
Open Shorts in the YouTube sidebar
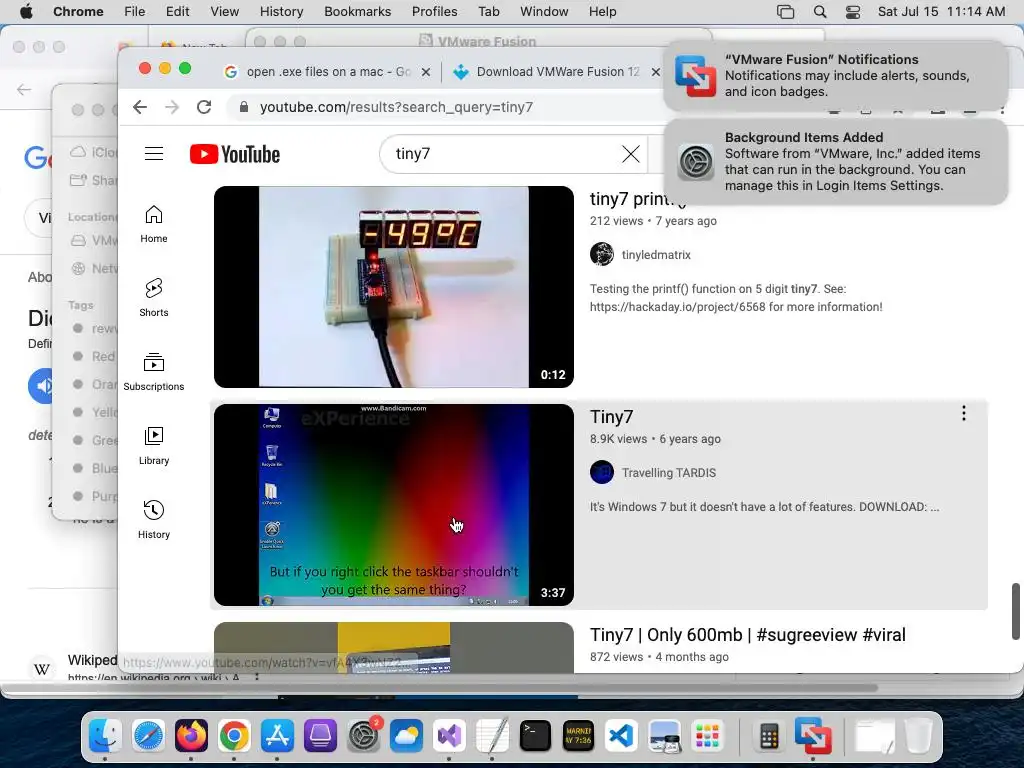click(x=153, y=298)
